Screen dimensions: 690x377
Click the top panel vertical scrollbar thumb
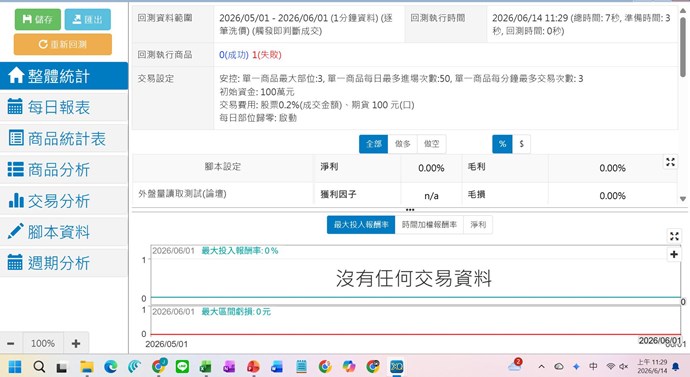pyautogui.click(x=683, y=48)
